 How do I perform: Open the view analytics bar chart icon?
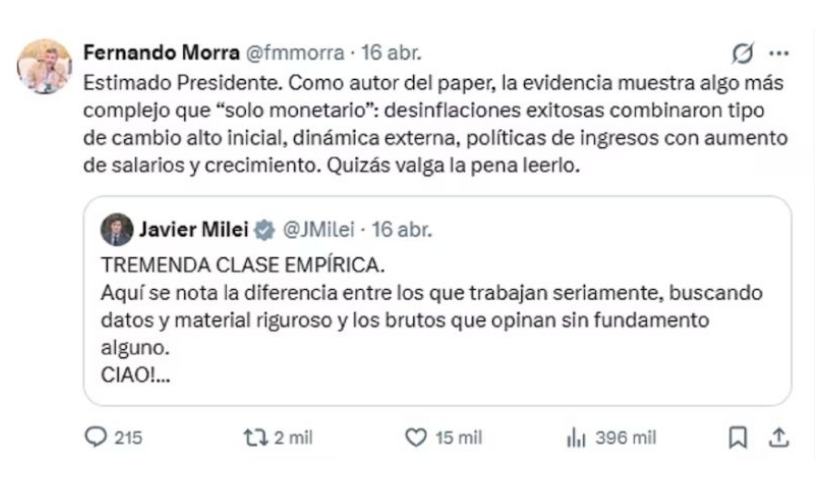point(576,437)
